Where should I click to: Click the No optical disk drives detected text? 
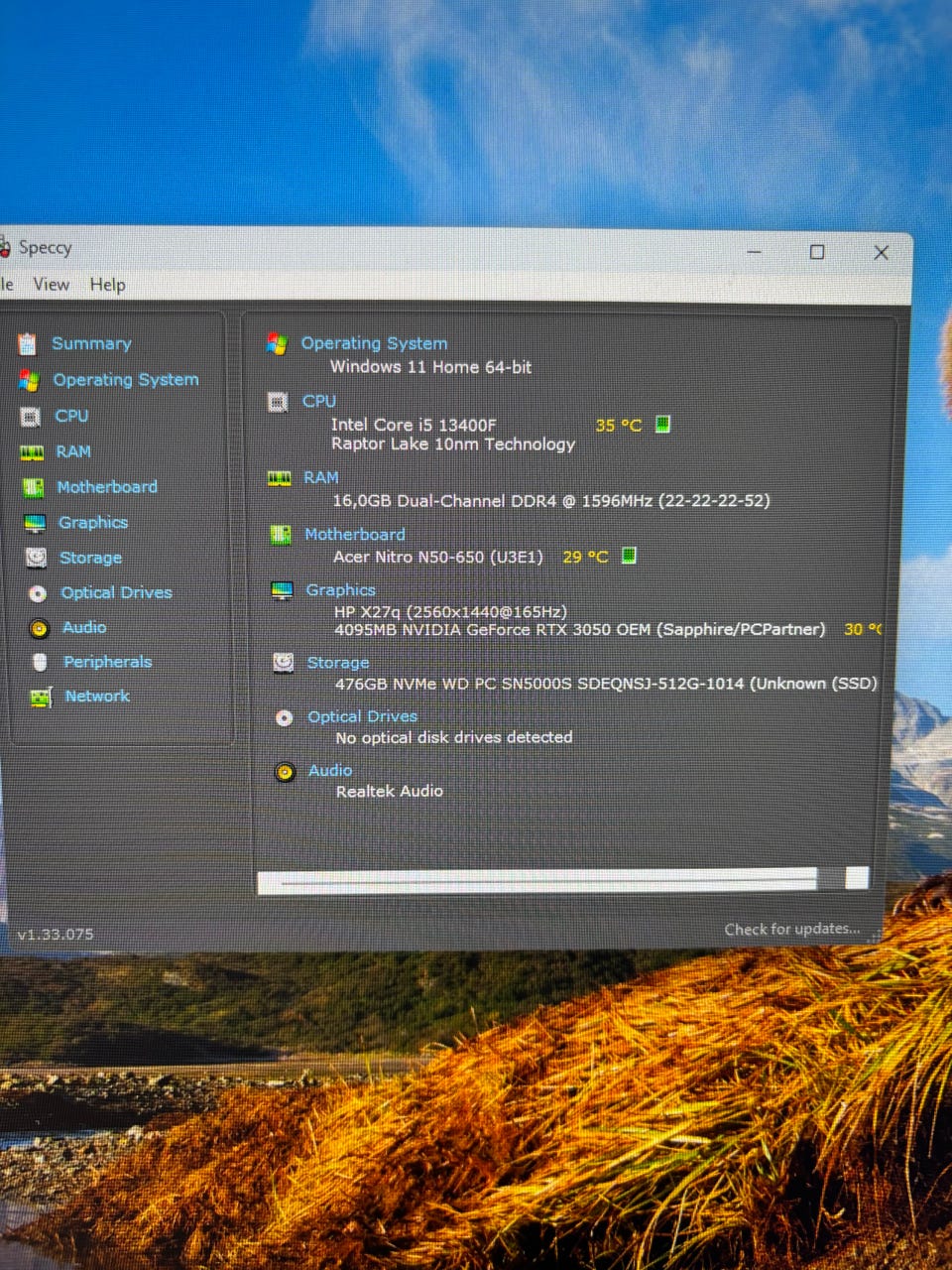coord(454,737)
